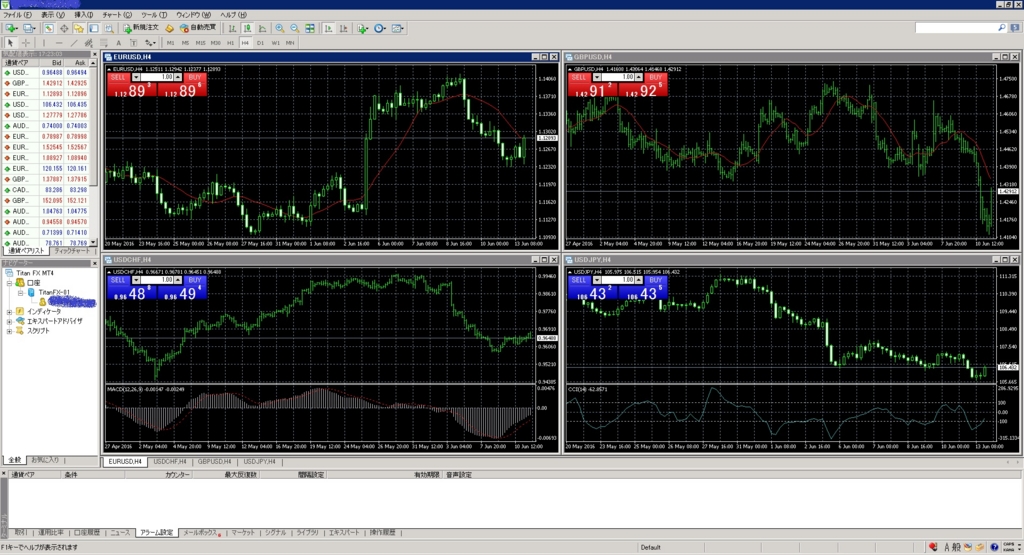Image resolution: width=1024 pixels, height=555 pixels.
Task: Select the crosshair tool
Action: 26,42
